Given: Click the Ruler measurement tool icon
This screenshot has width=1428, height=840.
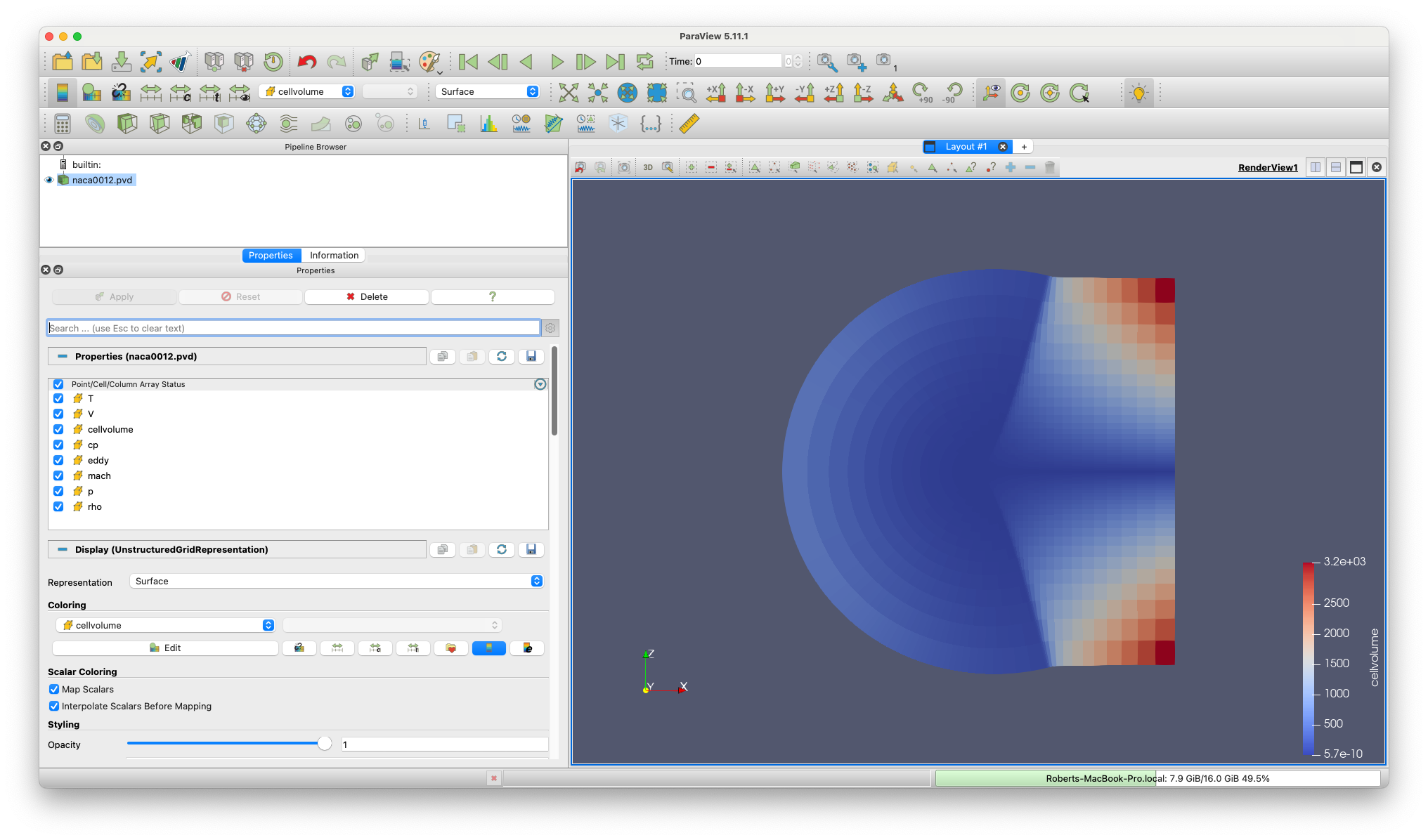Looking at the screenshot, I should point(689,124).
